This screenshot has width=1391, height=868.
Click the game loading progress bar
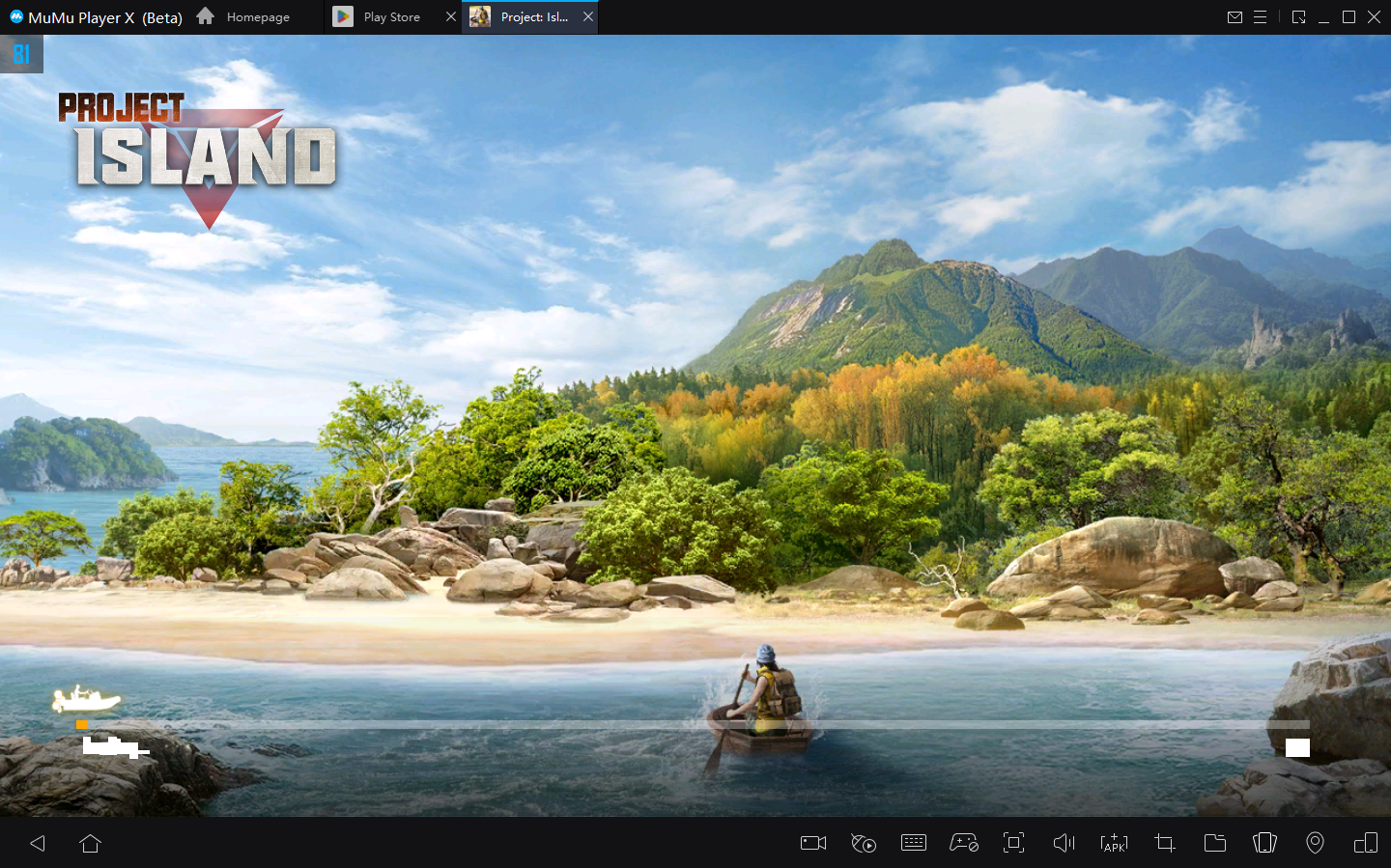[693, 724]
